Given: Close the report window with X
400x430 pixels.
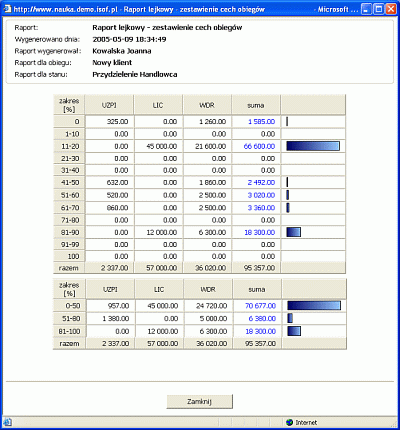Looking at the screenshot, I should point(391,9).
